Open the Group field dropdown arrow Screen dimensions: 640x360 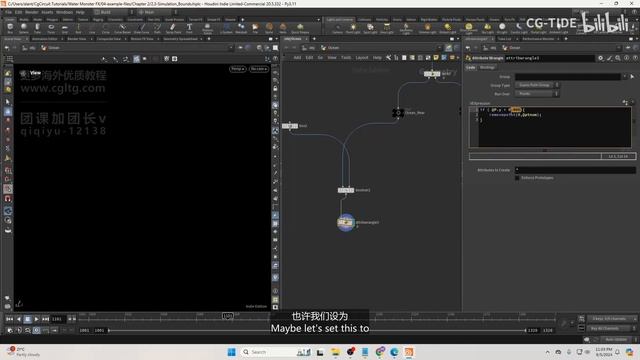click(x=624, y=76)
